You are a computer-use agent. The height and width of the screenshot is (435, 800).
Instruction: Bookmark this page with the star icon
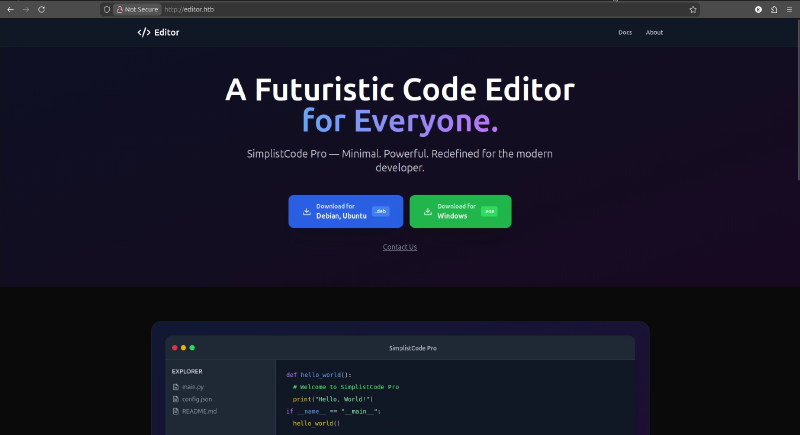point(693,9)
